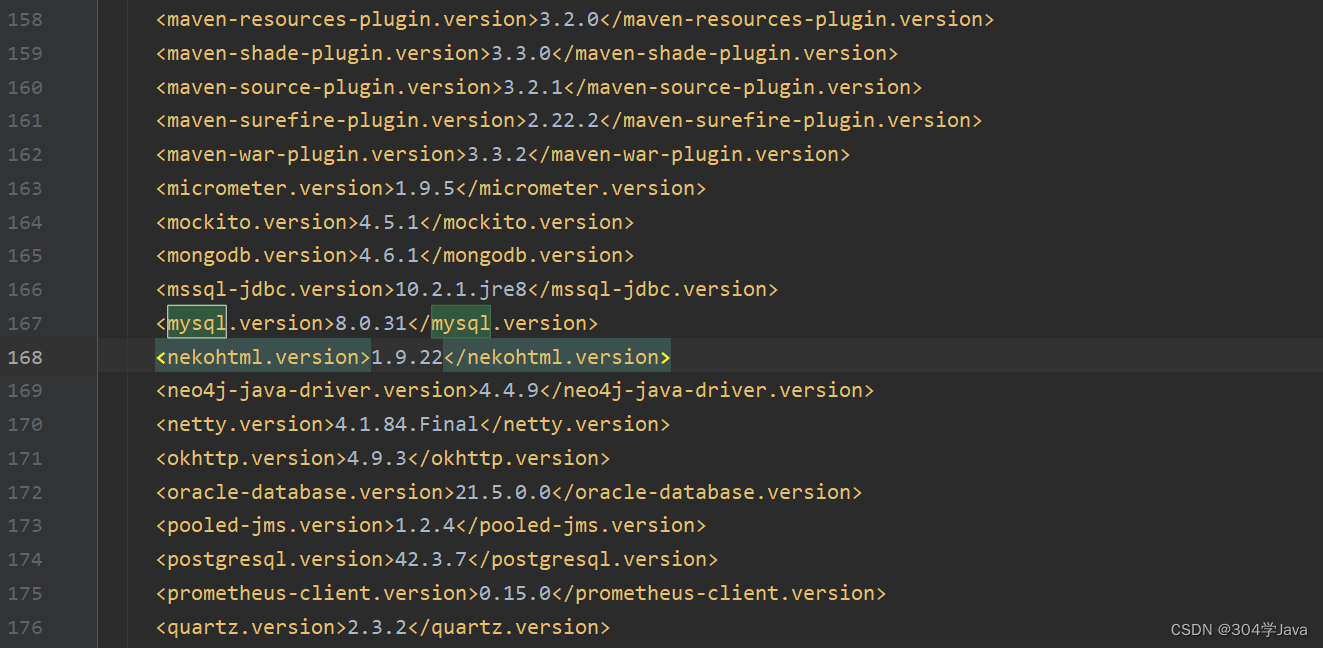The height and width of the screenshot is (648, 1323).
Task: Click line number 175 in gutter
Action: pyautogui.click(x=25, y=593)
